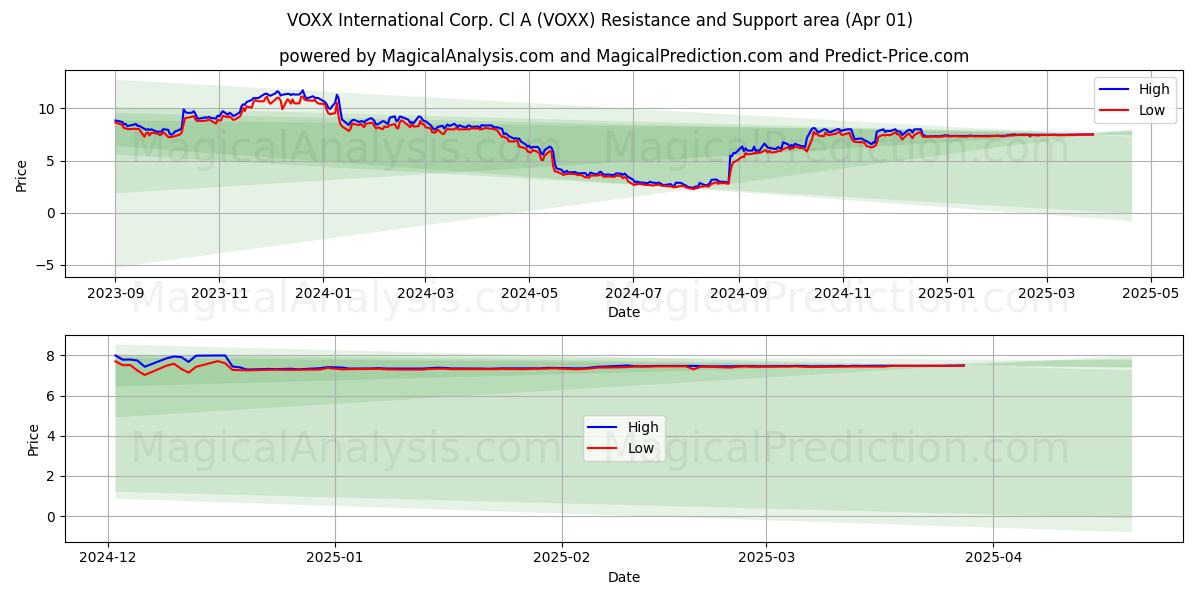1200x600 pixels.
Task: Click the '2025-03' tick on upper chart
Action: click(x=1047, y=293)
